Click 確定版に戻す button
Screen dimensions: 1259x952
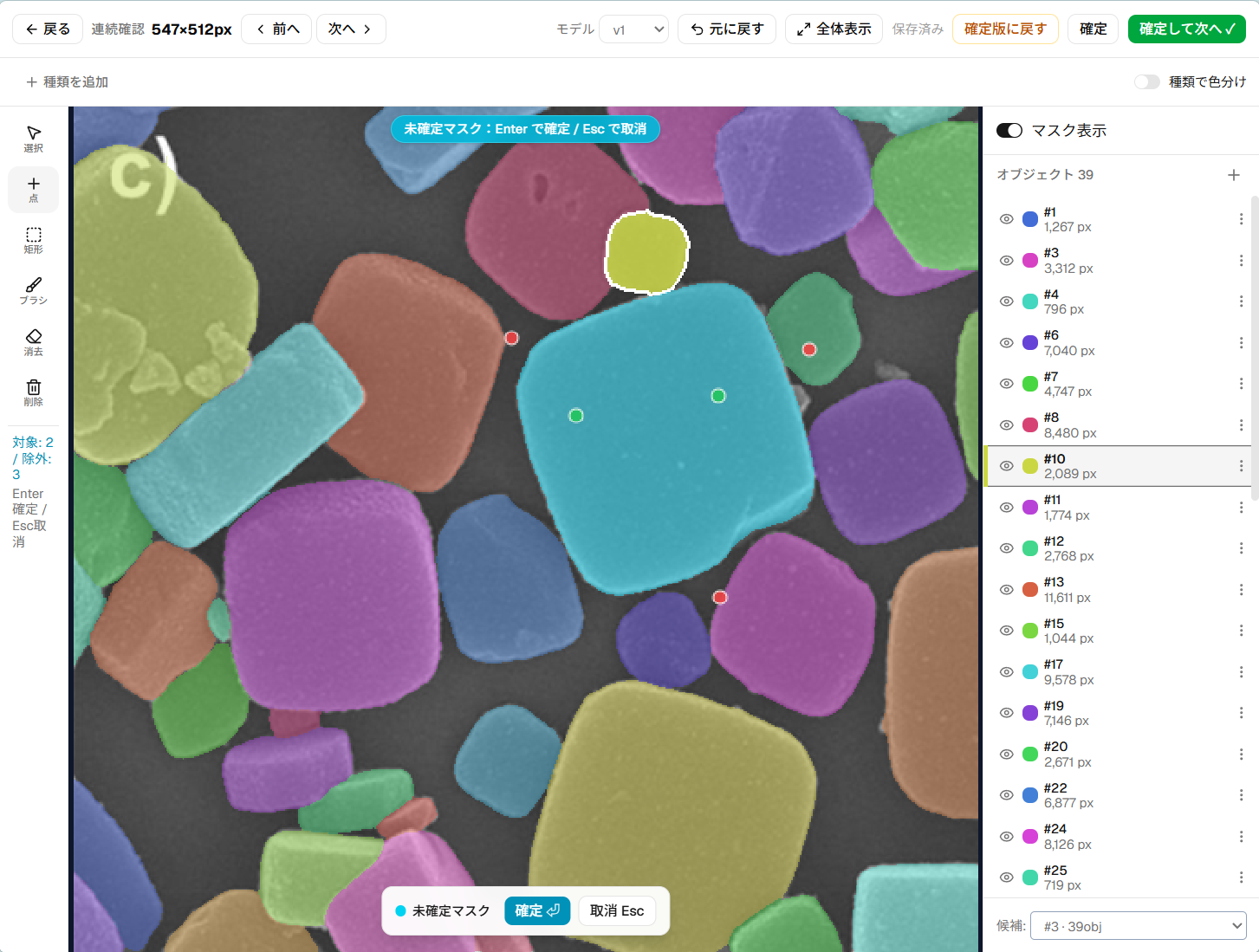(1005, 29)
